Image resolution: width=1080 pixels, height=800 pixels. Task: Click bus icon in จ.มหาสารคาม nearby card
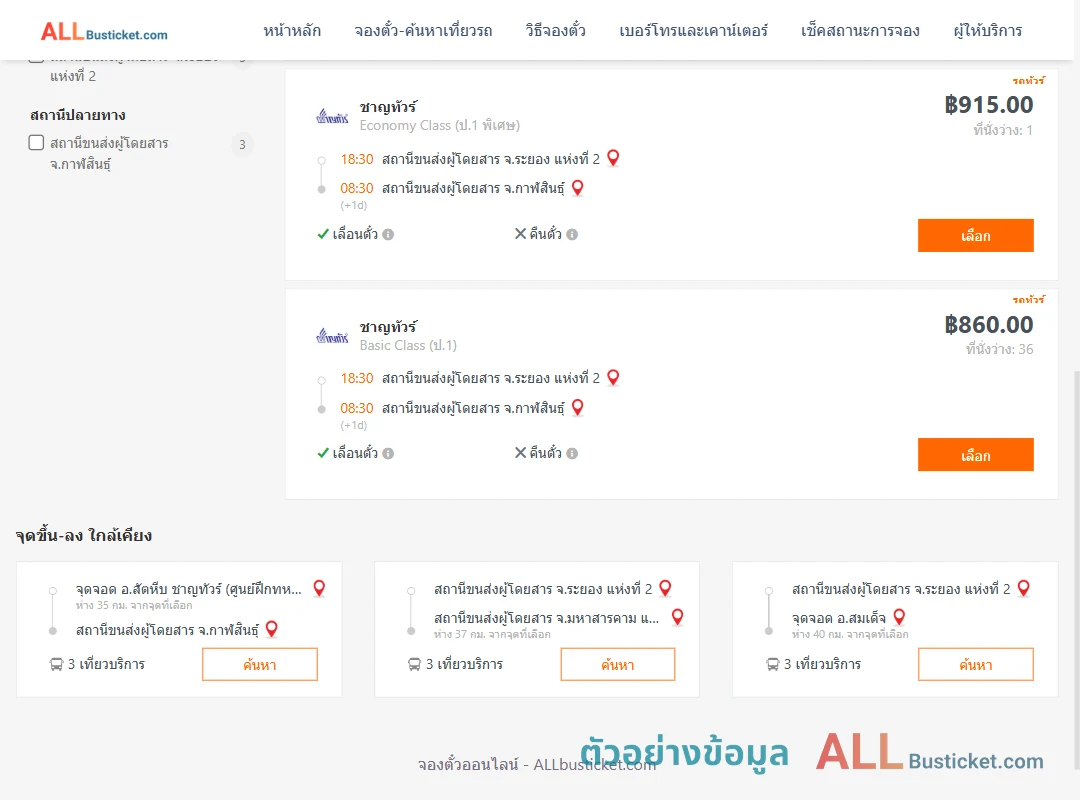coord(414,664)
